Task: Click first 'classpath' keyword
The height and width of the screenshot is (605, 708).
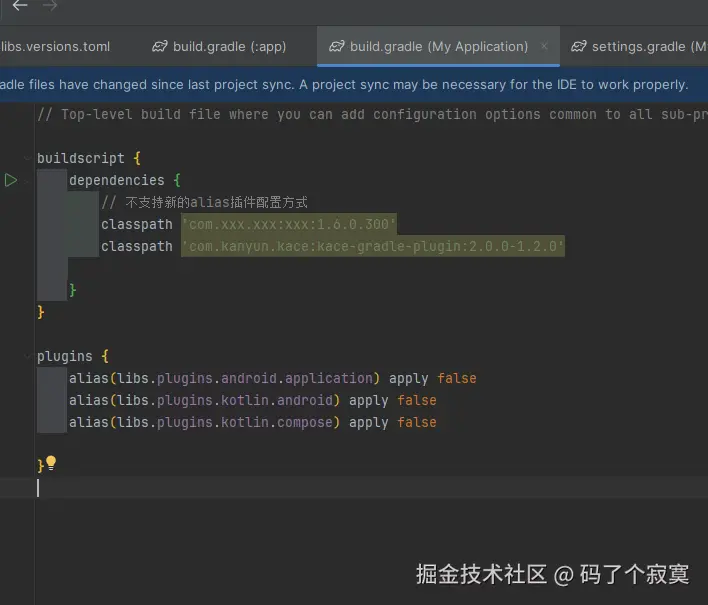Action: [137, 224]
